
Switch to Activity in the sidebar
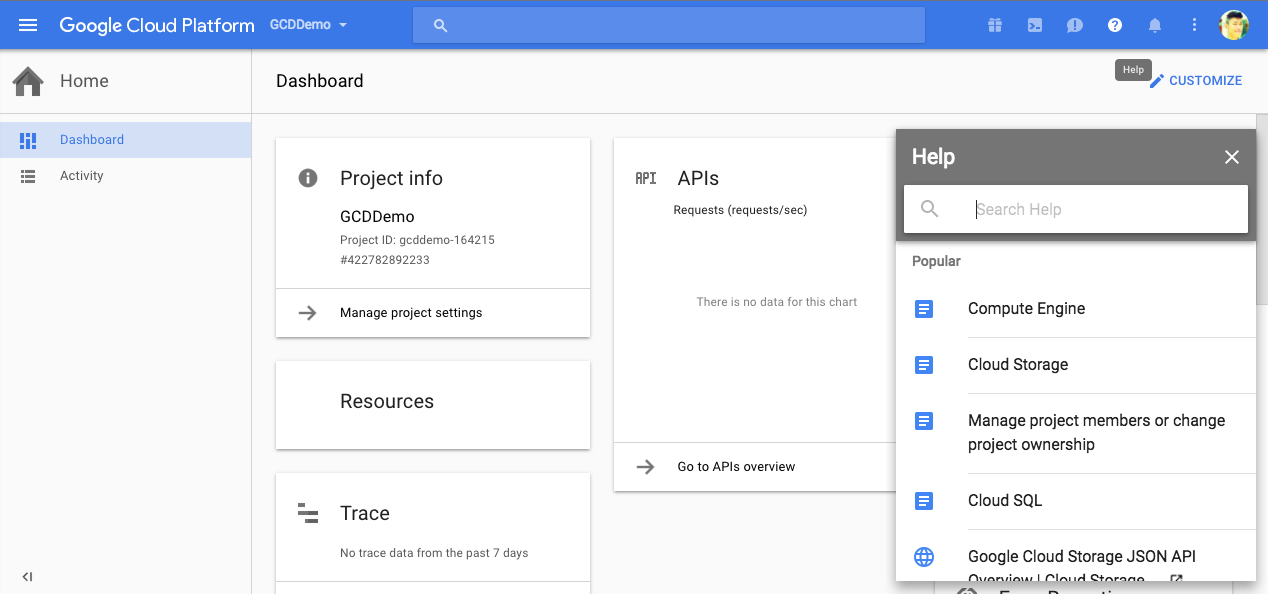click(x=81, y=176)
